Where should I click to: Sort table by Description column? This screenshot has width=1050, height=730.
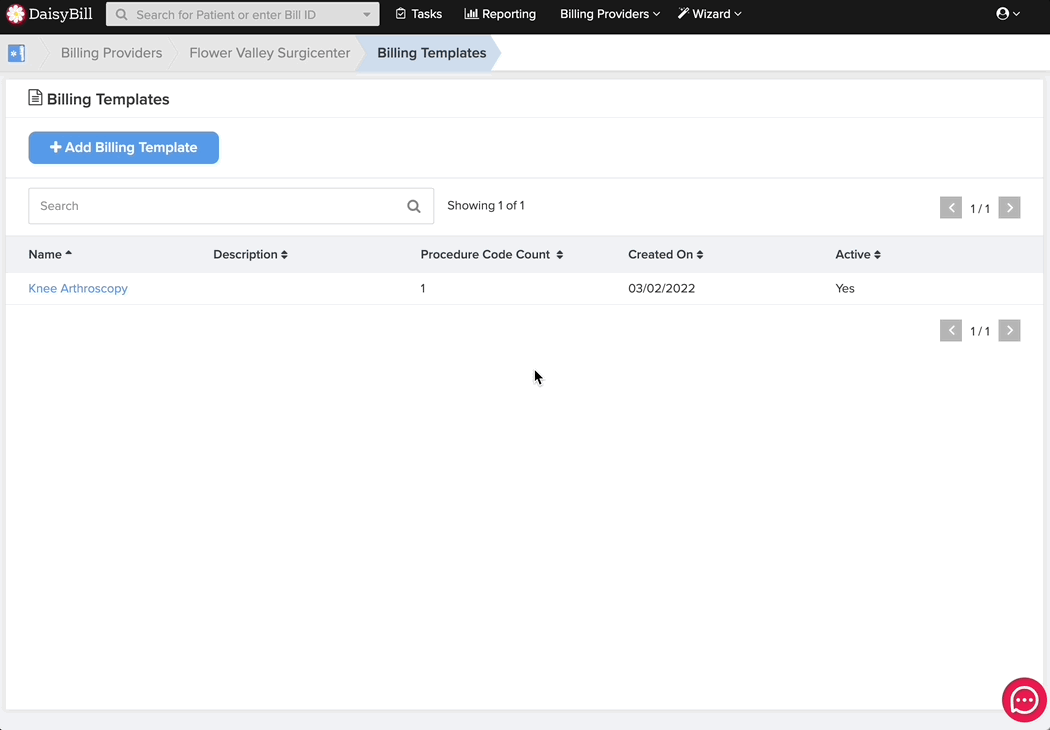250,254
